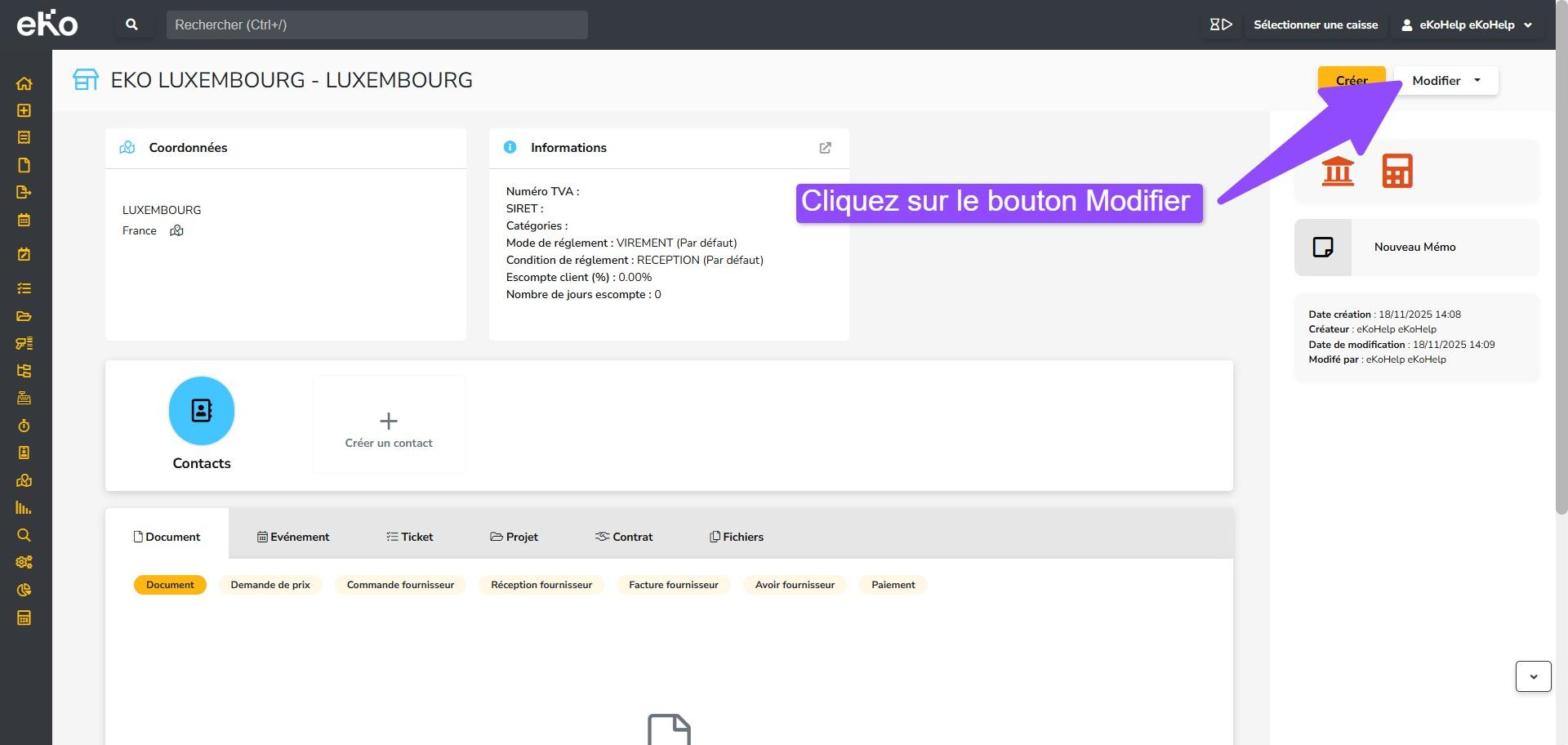
Task: Open Informations external link icon
Action: 825,148
